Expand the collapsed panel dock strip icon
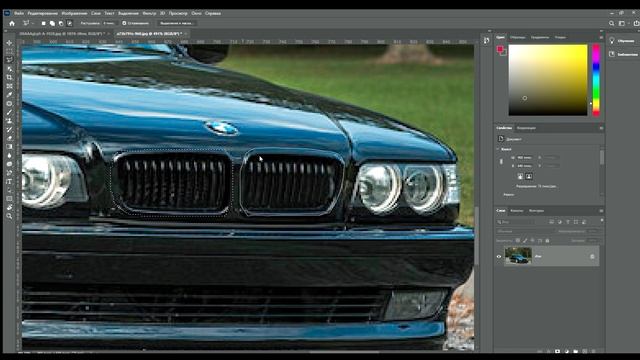The width and height of the screenshot is (640, 360). 486,40
